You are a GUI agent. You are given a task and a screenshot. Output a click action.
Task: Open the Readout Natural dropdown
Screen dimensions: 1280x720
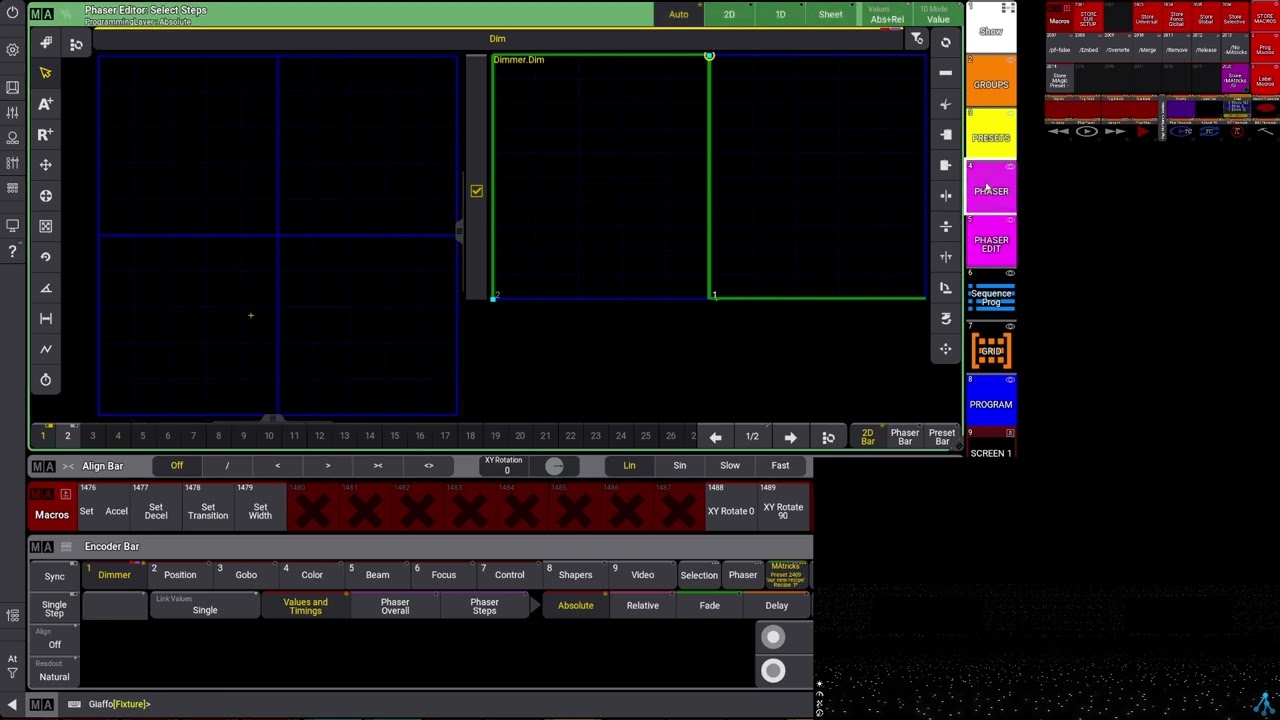click(54, 672)
